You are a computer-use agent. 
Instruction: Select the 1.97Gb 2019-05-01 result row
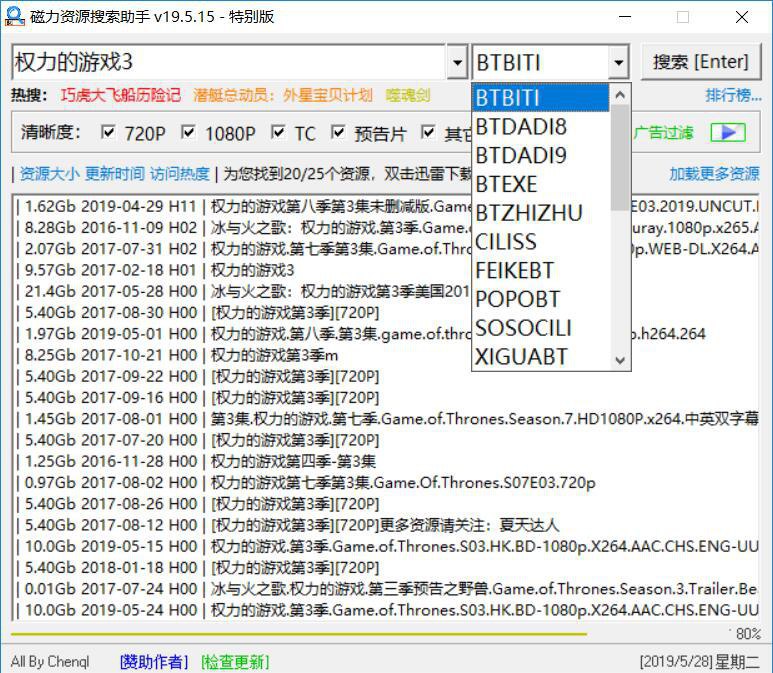tap(386, 333)
